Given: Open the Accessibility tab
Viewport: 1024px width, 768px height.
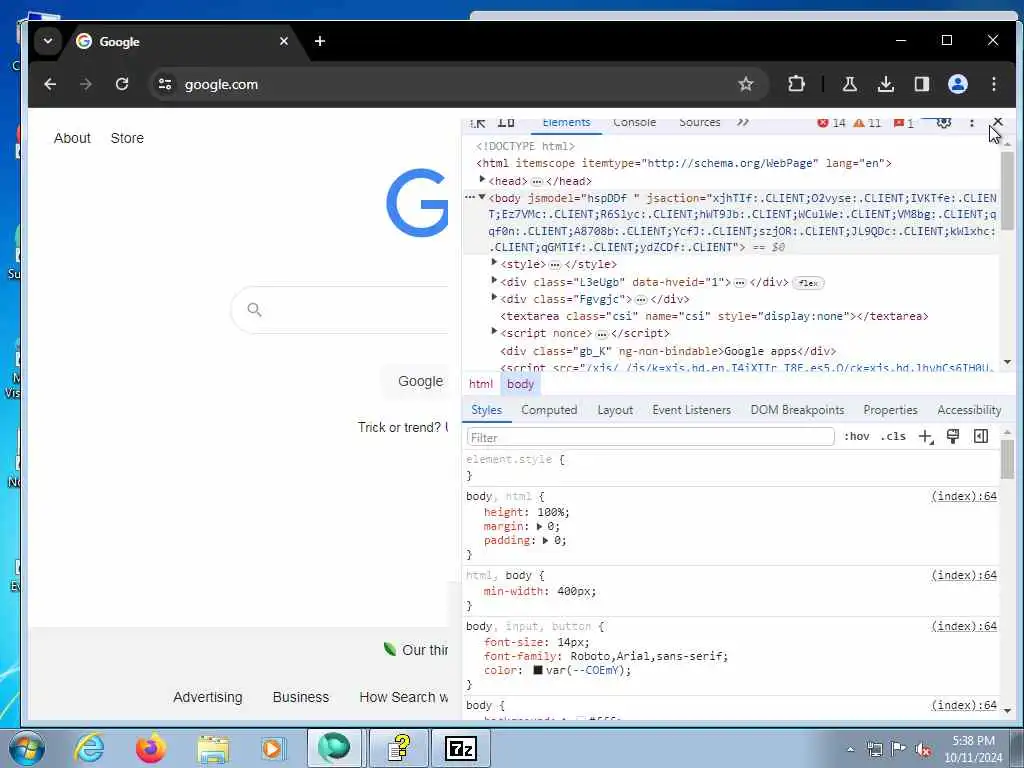Looking at the screenshot, I should tap(969, 410).
